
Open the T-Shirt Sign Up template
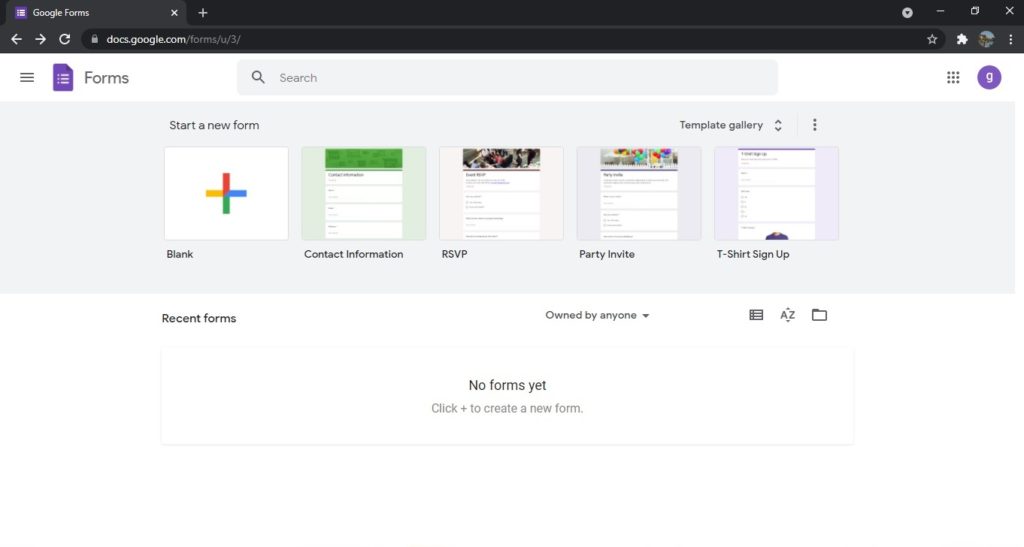776,193
